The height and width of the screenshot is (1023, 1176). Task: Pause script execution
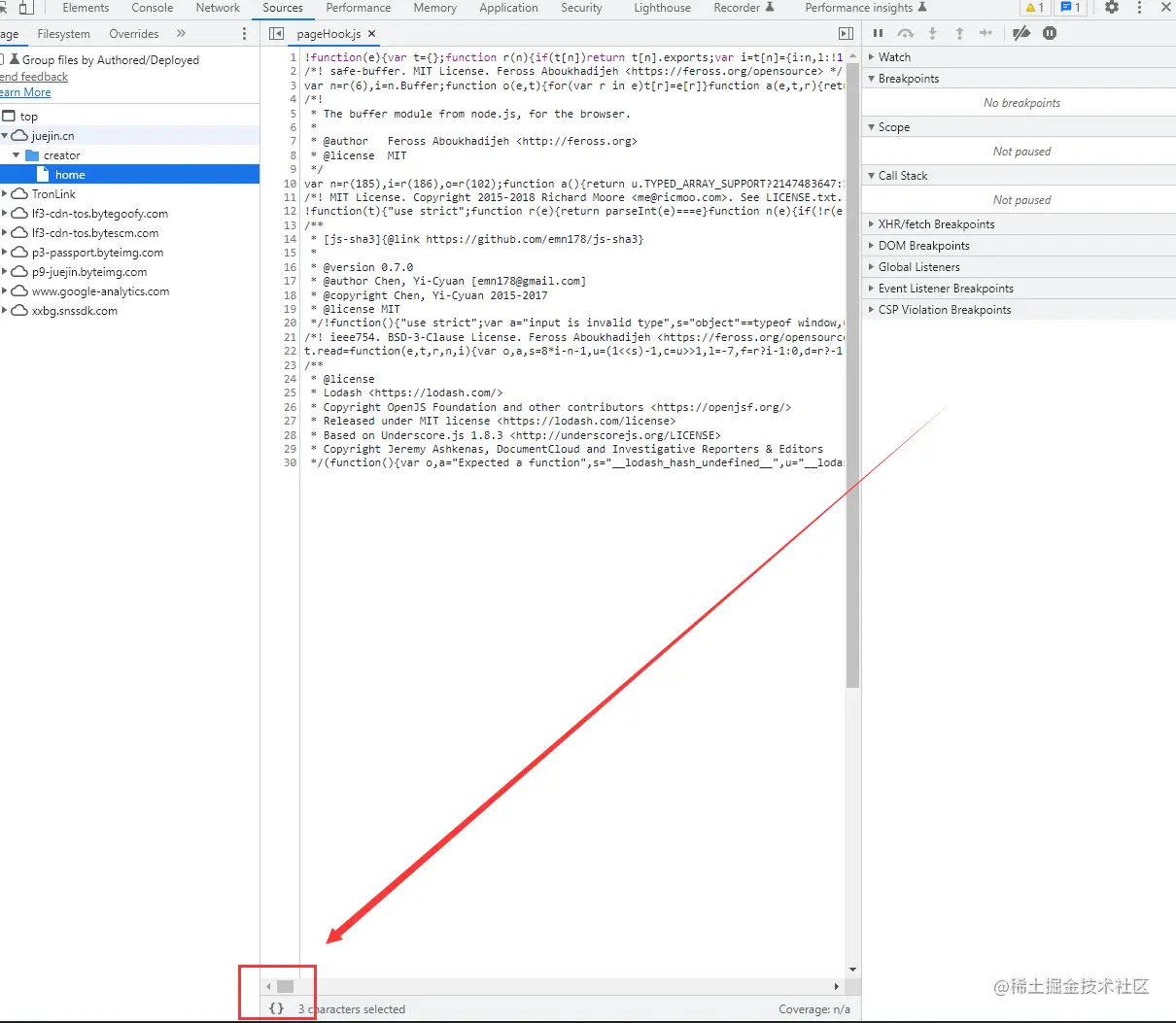(x=879, y=33)
